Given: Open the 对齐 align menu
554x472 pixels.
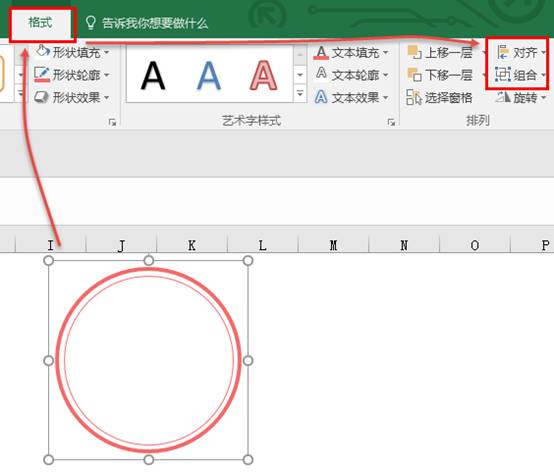Looking at the screenshot, I should pos(520,53).
